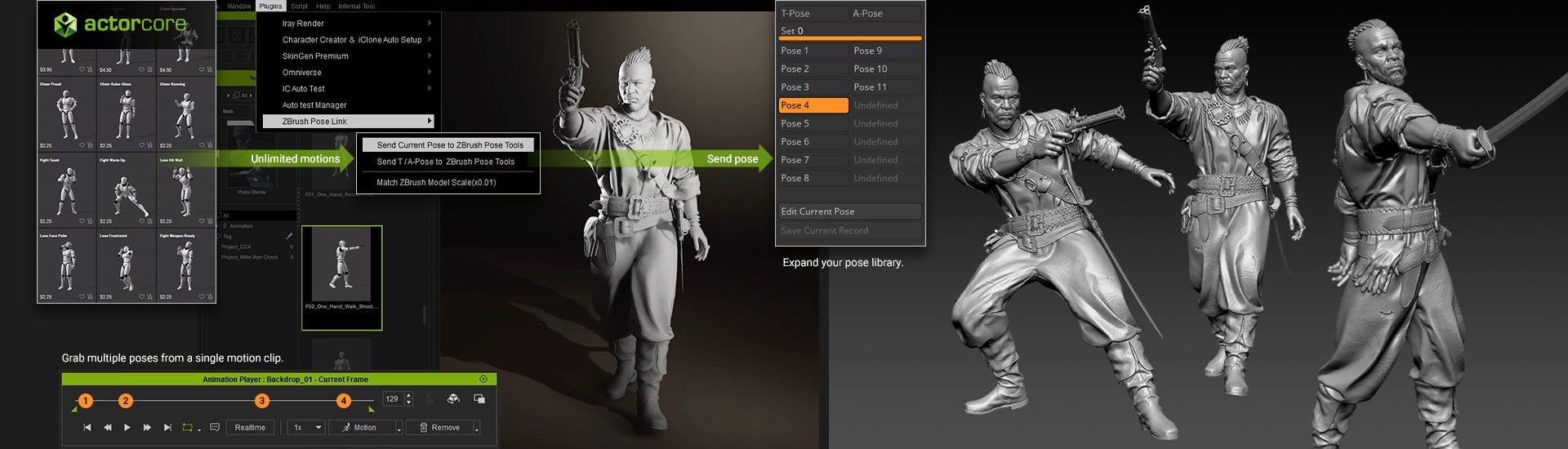Screen dimensions: 1568x449
Task: Click the rewind double-arrow icon
Action: pyautogui.click(x=108, y=428)
